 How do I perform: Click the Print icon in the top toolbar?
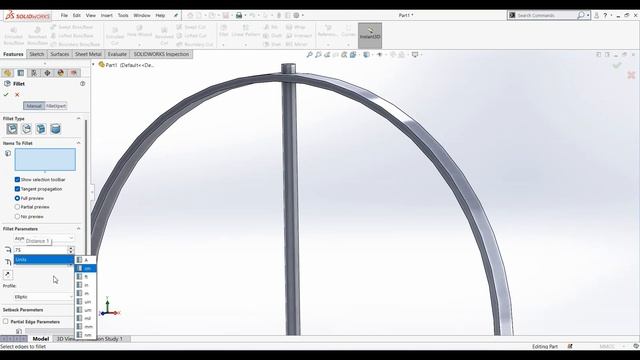point(239,15)
